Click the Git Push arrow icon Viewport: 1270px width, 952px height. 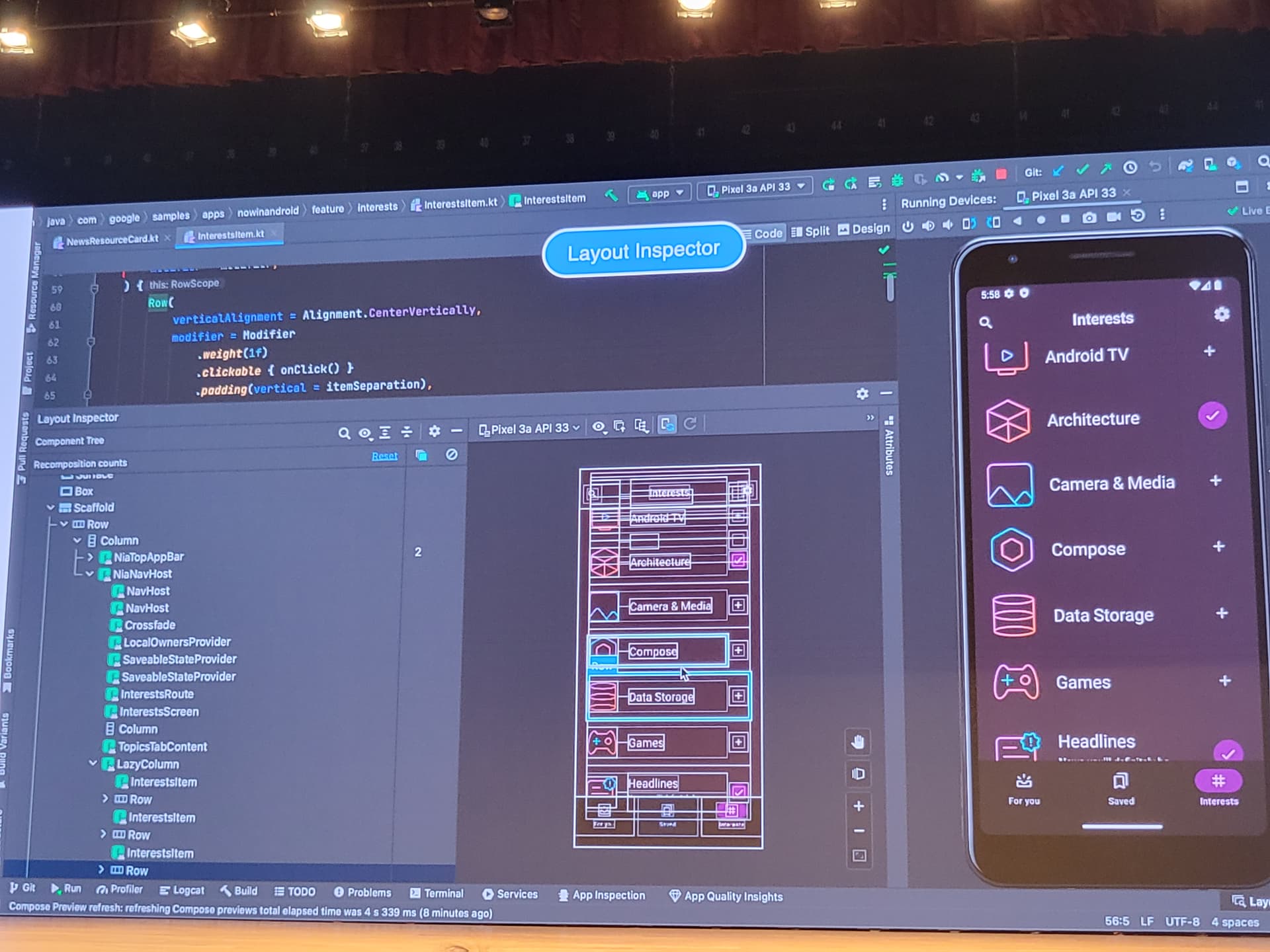(x=1106, y=169)
